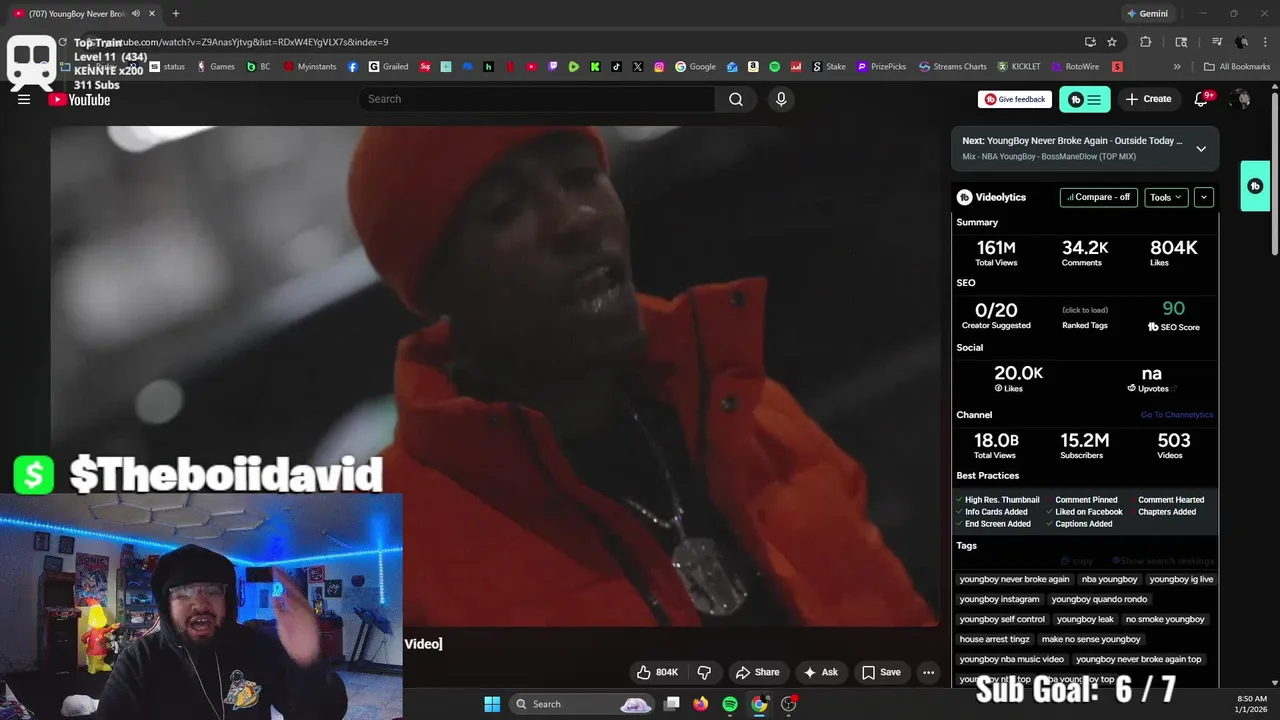Screen dimensions: 1280x720
Task: Open the RotoWire bookmark
Action: (x=1075, y=67)
